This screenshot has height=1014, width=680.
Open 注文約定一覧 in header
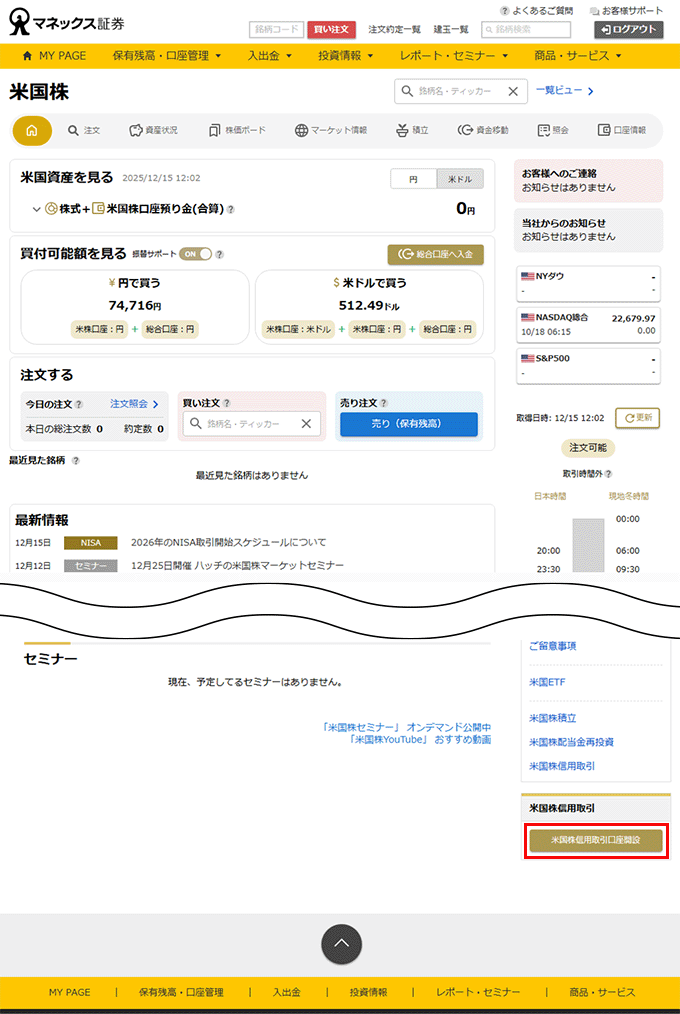(x=394, y=30)
